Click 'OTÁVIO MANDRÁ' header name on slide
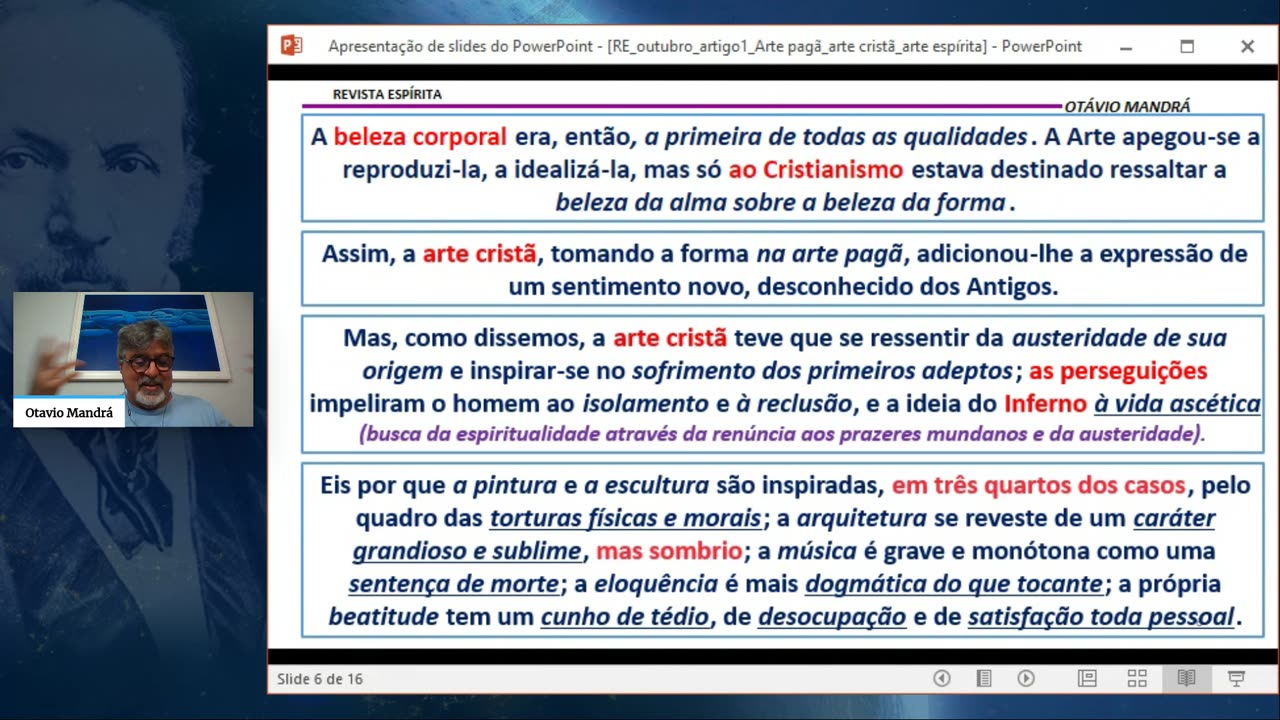1280x720 pixels. pos(1127,107)
